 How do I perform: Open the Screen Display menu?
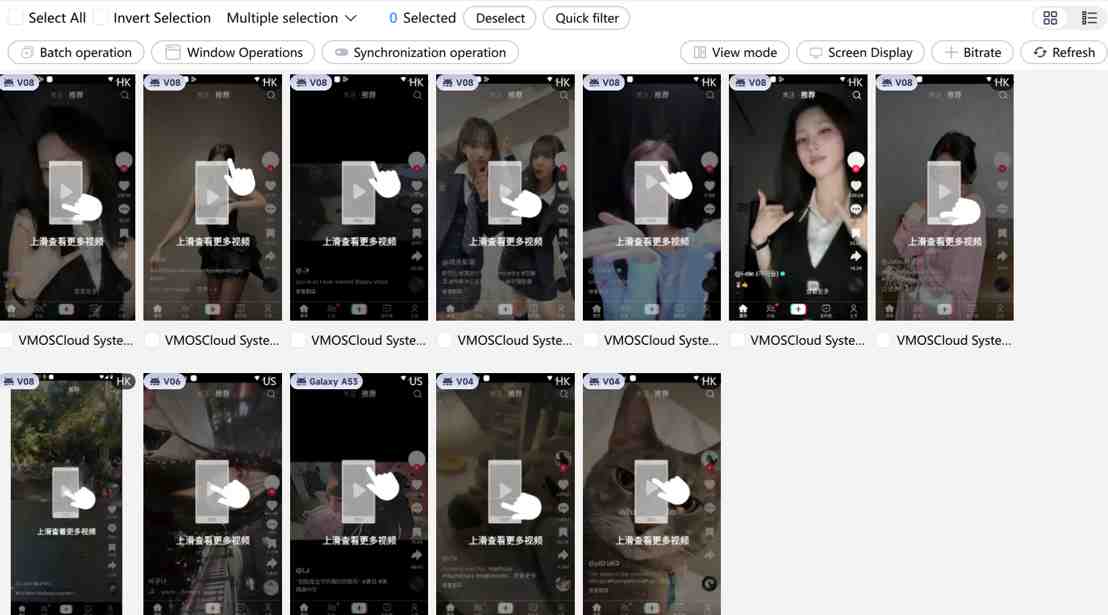pos(860,52)
